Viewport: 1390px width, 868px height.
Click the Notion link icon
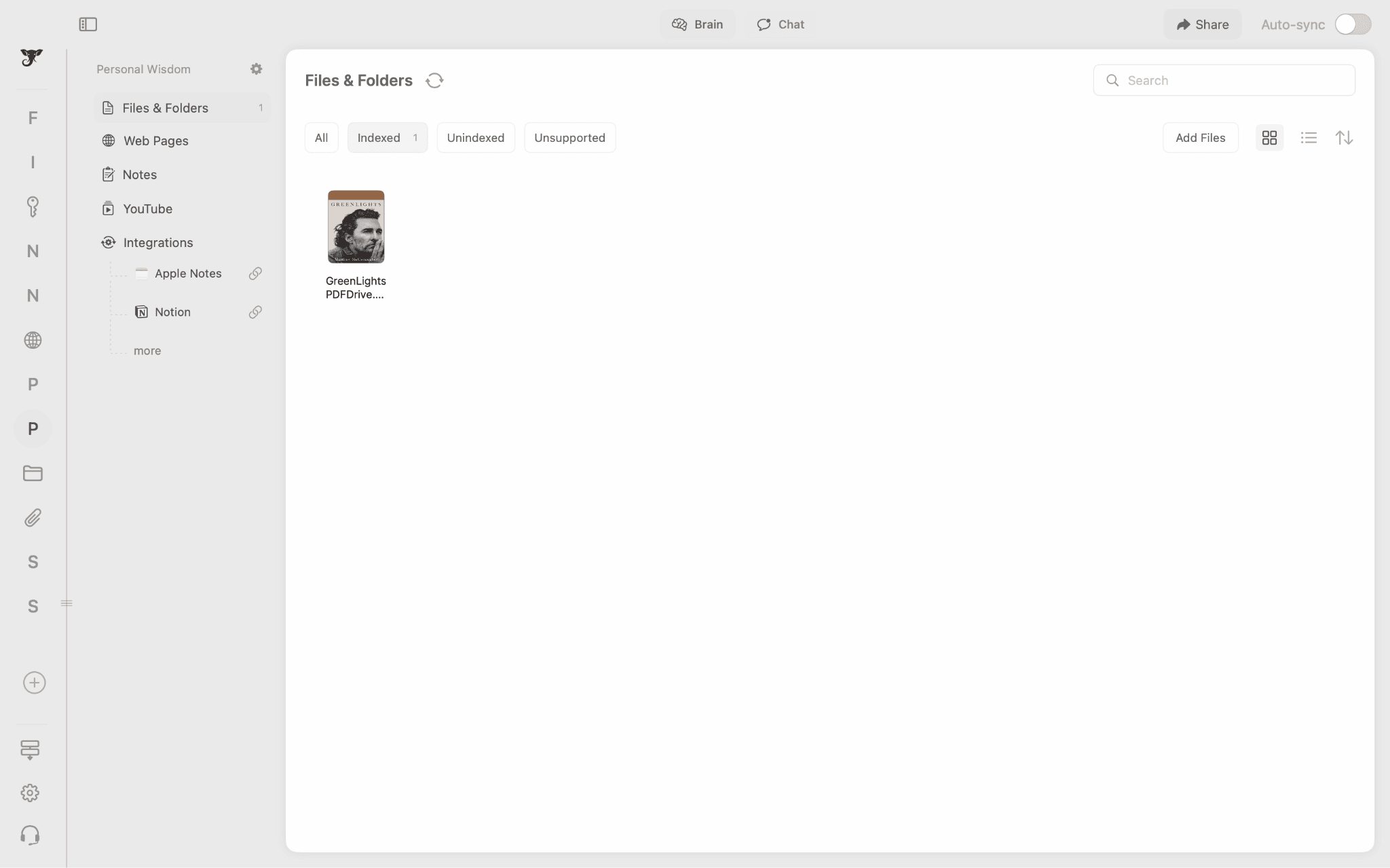coord(255,312)
